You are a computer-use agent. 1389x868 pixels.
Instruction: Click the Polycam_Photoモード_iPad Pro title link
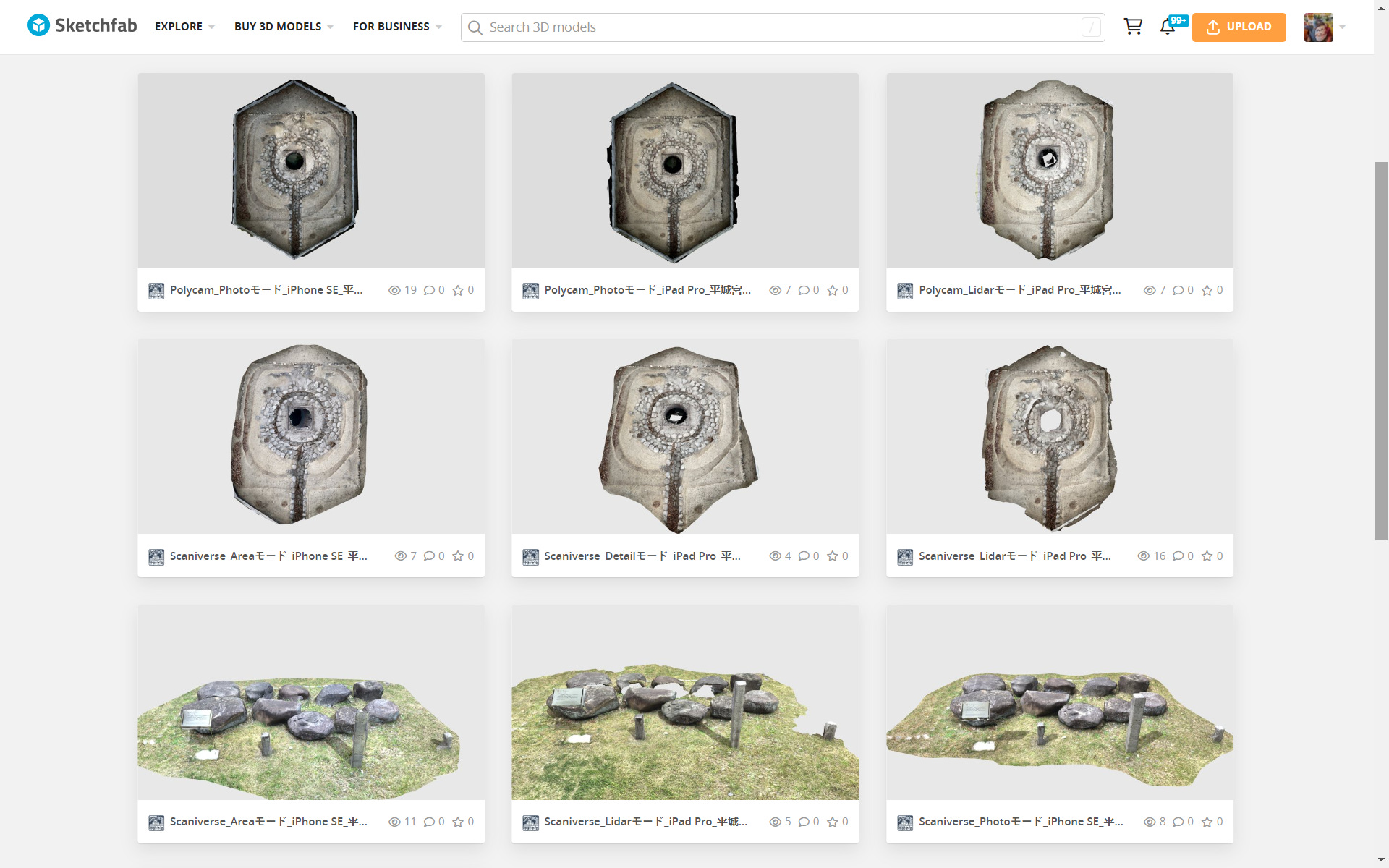pos(647,290)
